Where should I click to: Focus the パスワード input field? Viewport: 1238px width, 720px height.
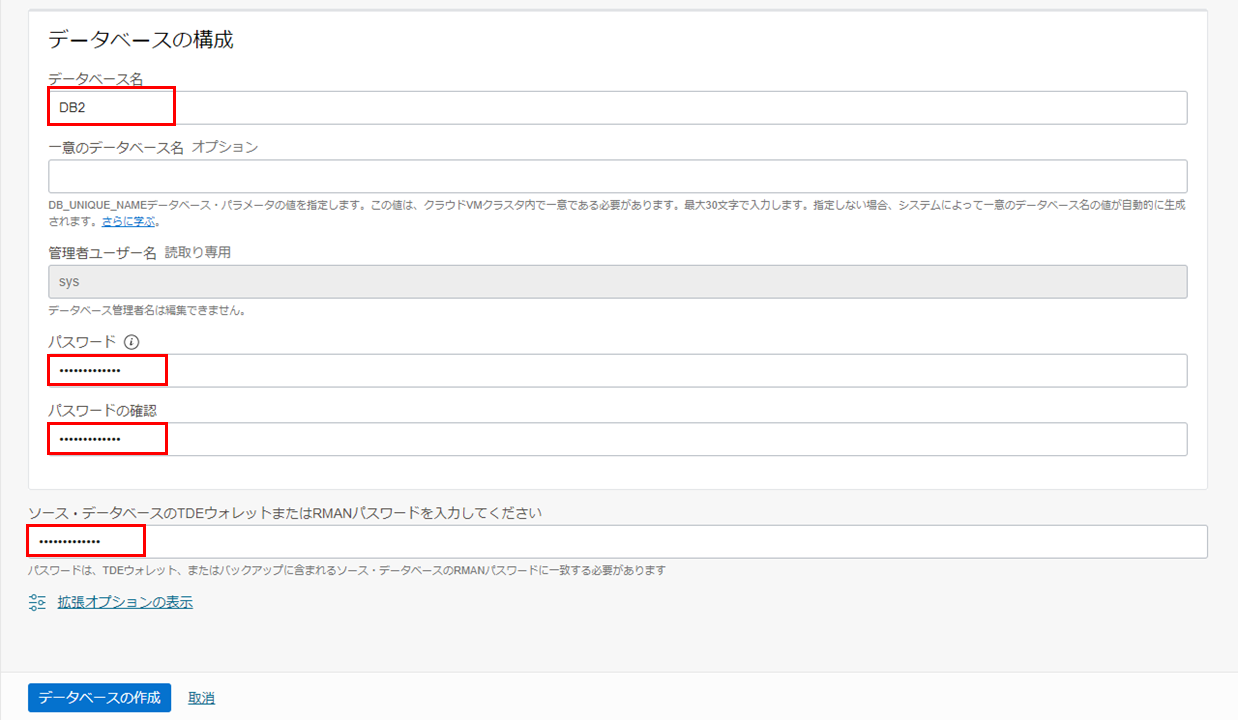point(617,370)
